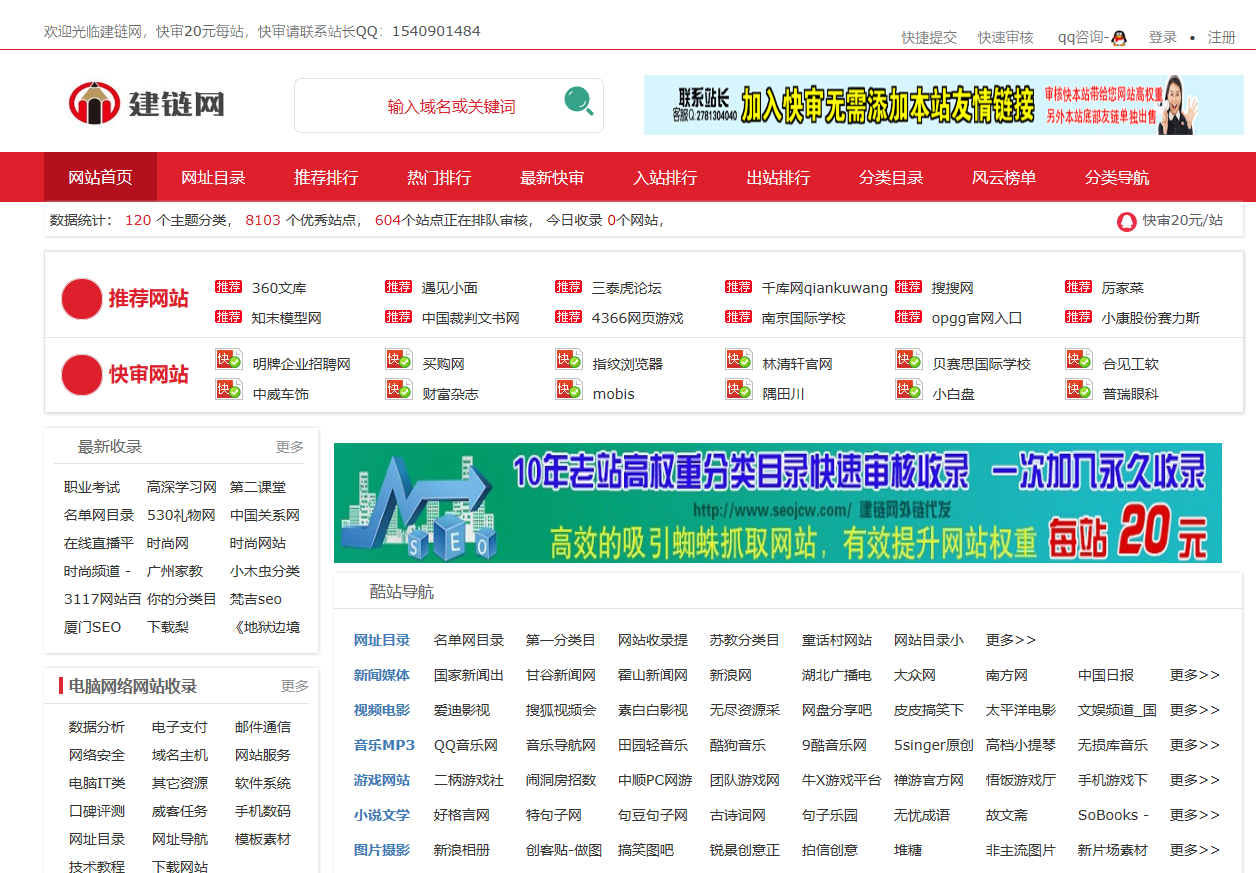Click the 快 badge icon beside 贝赛思国际学校
Viewport: 1256px width, 873px height.
click(x=909, y=360)
